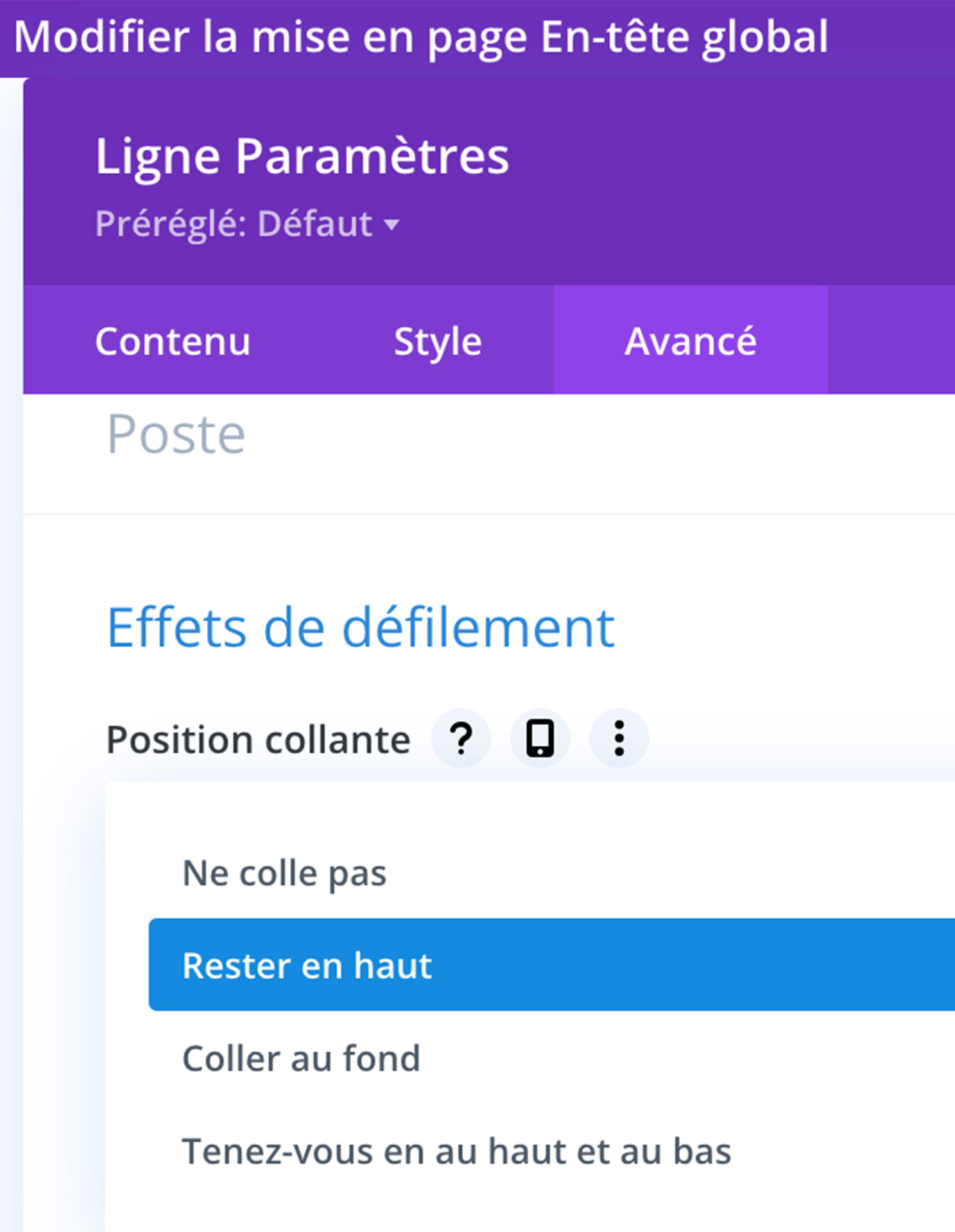
Task: Open the 'Préréglé: Défaut' preset dropdown
Action: 234,224
